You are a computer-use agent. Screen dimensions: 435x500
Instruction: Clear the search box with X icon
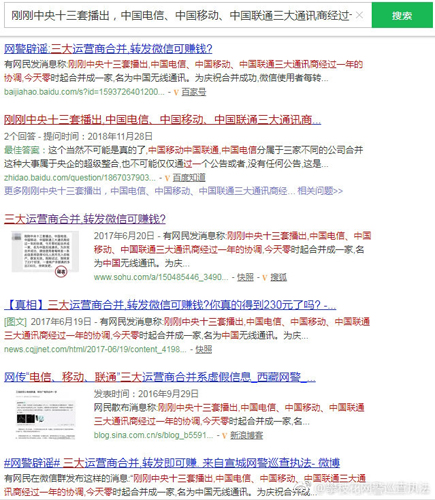coord(359,15)
